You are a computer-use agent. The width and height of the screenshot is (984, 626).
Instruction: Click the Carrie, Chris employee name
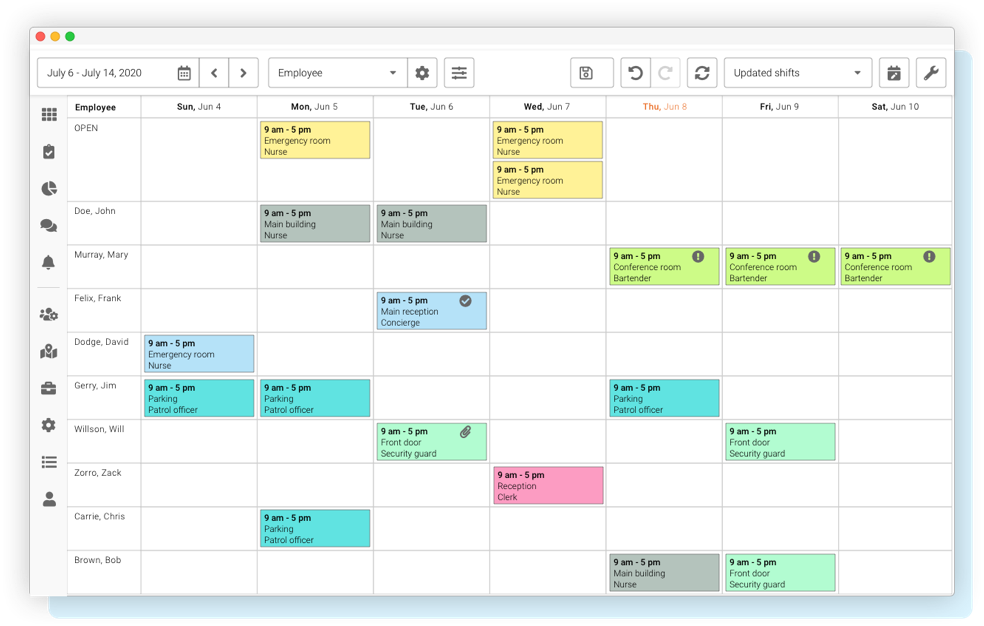100,516
